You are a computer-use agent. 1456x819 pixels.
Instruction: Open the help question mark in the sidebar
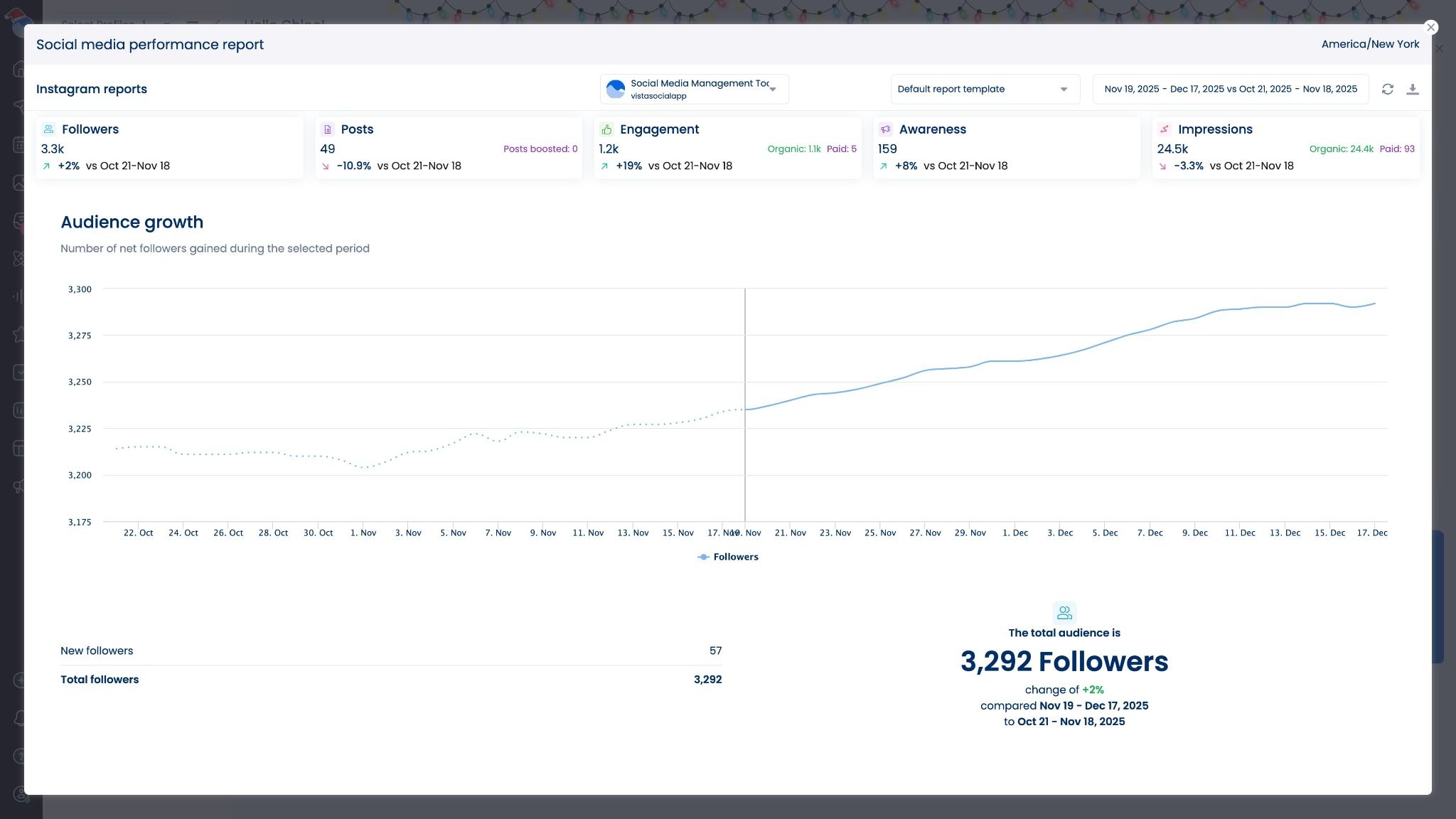point(18,755)
